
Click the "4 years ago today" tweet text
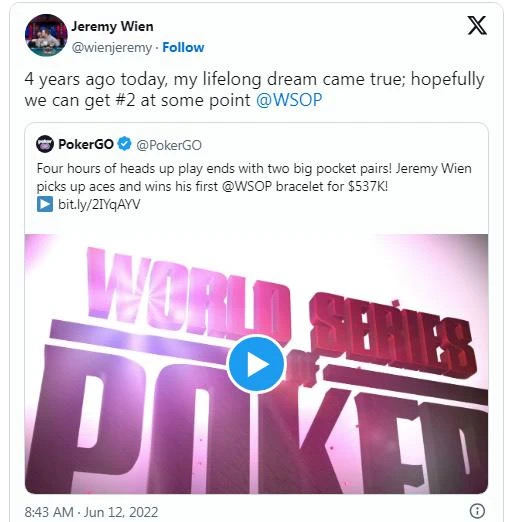point(254,90)
